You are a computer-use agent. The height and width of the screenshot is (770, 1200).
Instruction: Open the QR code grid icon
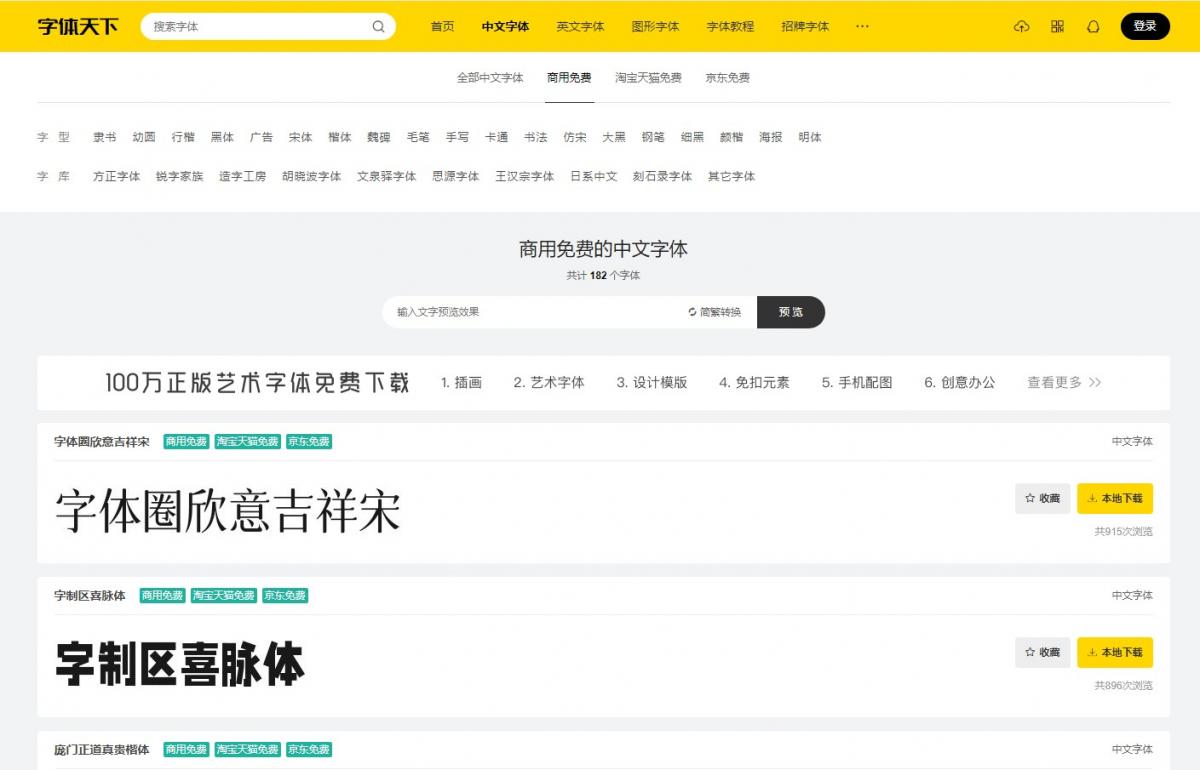(1057, 27)
